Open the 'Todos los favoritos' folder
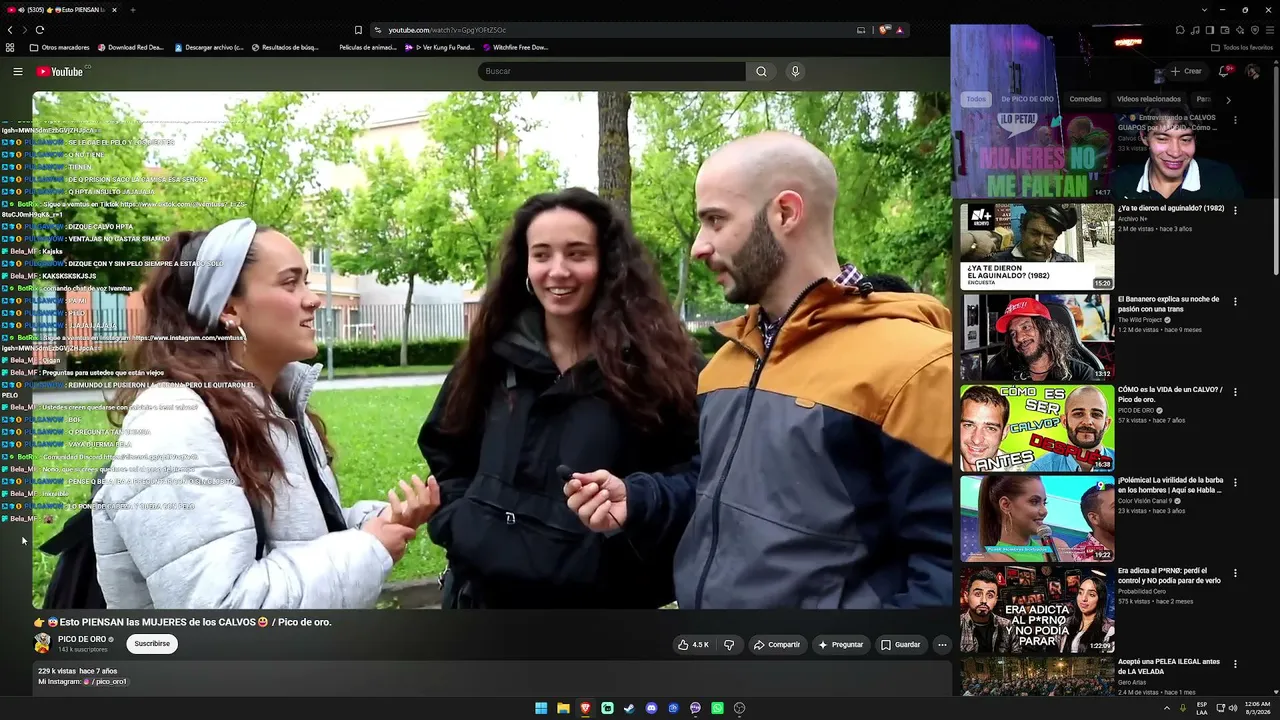This screenshot has width=1280, height=720. coord(1242,47)
